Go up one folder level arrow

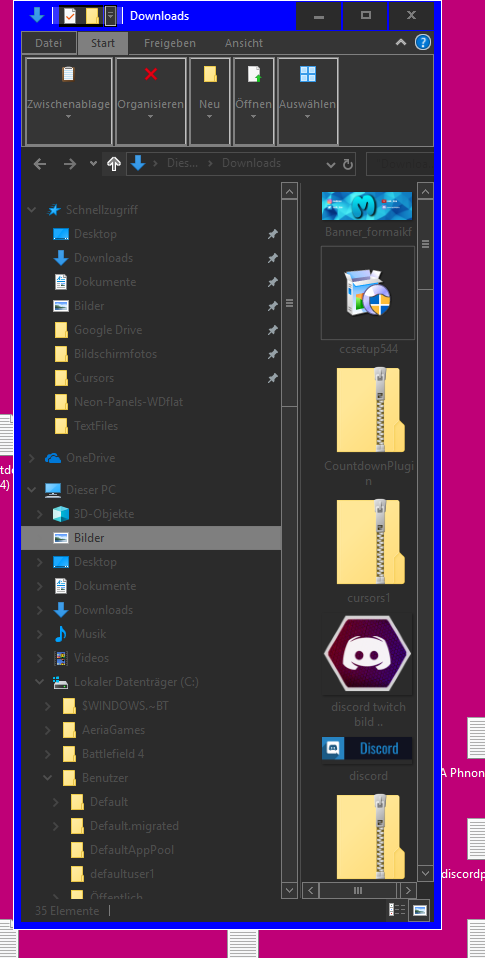pos(114,163)
